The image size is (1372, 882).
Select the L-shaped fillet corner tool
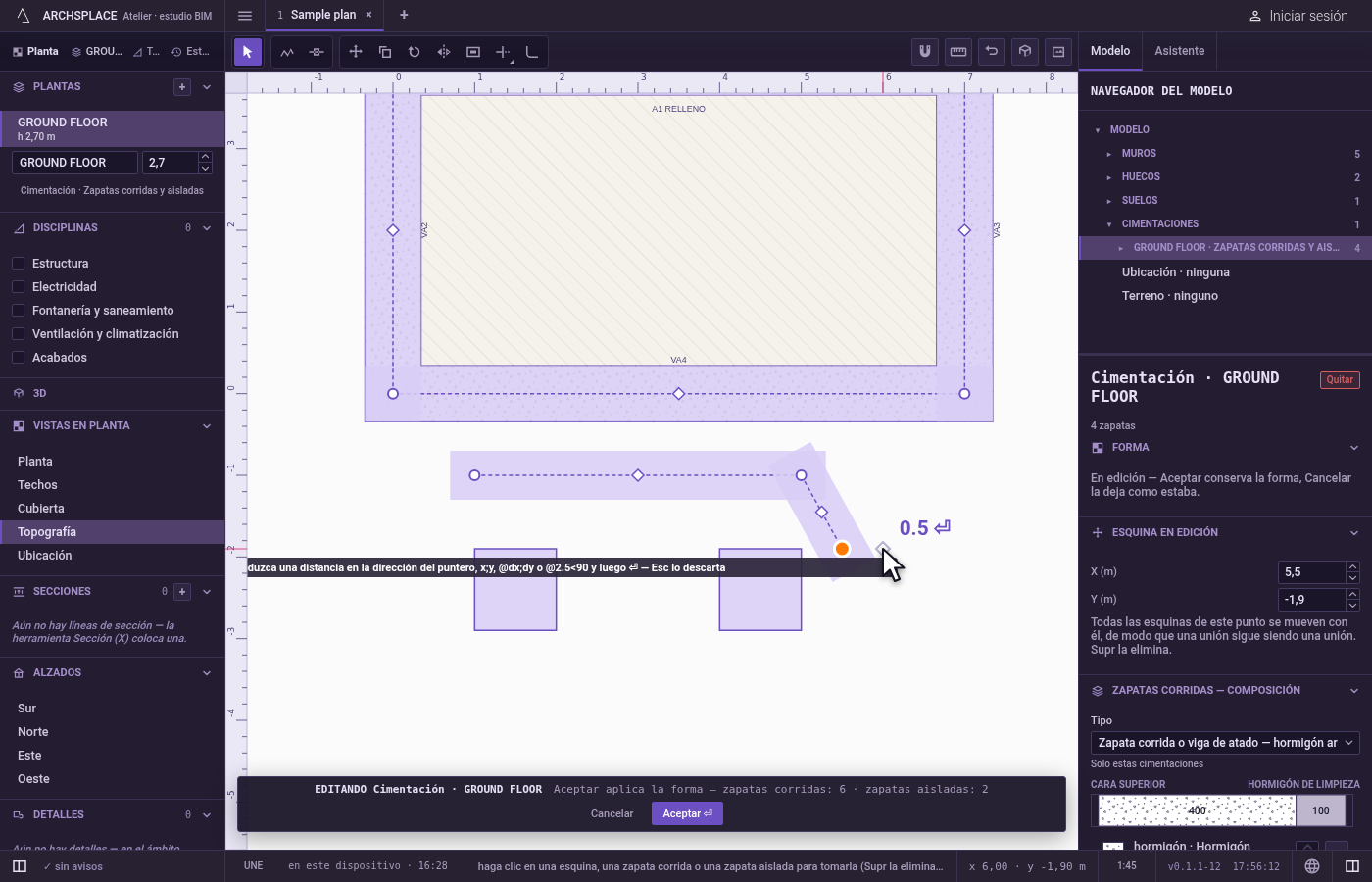click(x=532, y=52)
